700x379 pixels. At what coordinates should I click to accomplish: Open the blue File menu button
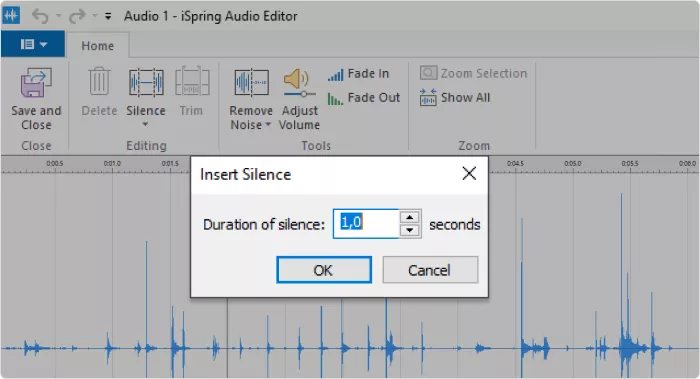33,44
